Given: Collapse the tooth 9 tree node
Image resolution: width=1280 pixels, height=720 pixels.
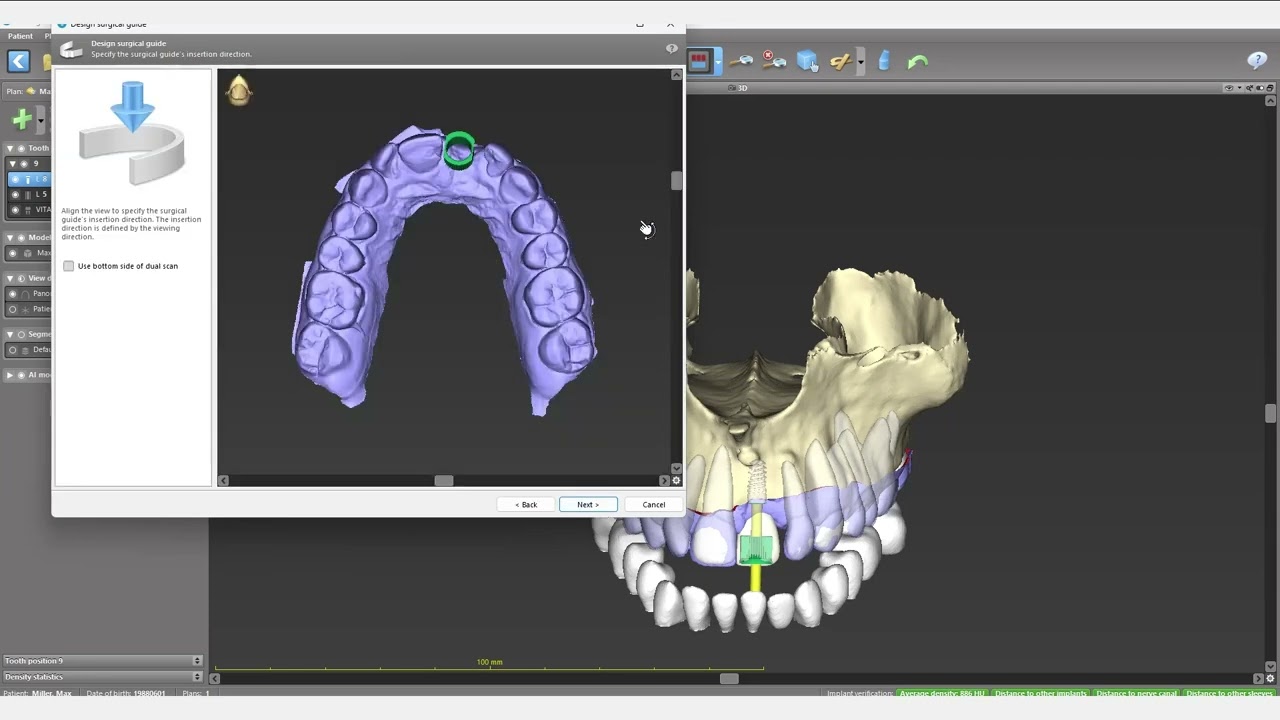Looking at the screenshot, I should tap(13, 164).
